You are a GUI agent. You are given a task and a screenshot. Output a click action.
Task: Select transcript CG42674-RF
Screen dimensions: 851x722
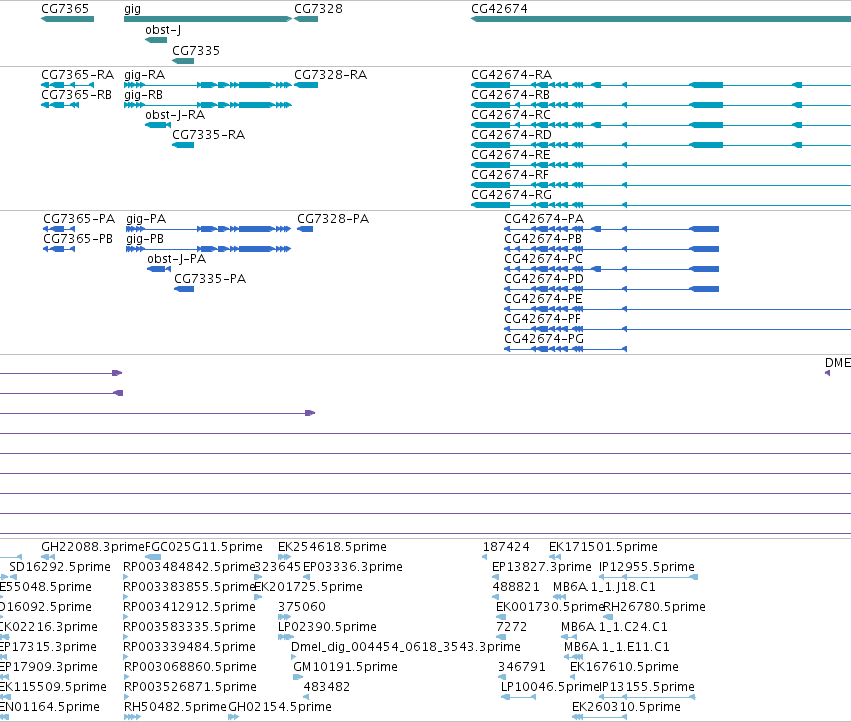click(661, 185)
